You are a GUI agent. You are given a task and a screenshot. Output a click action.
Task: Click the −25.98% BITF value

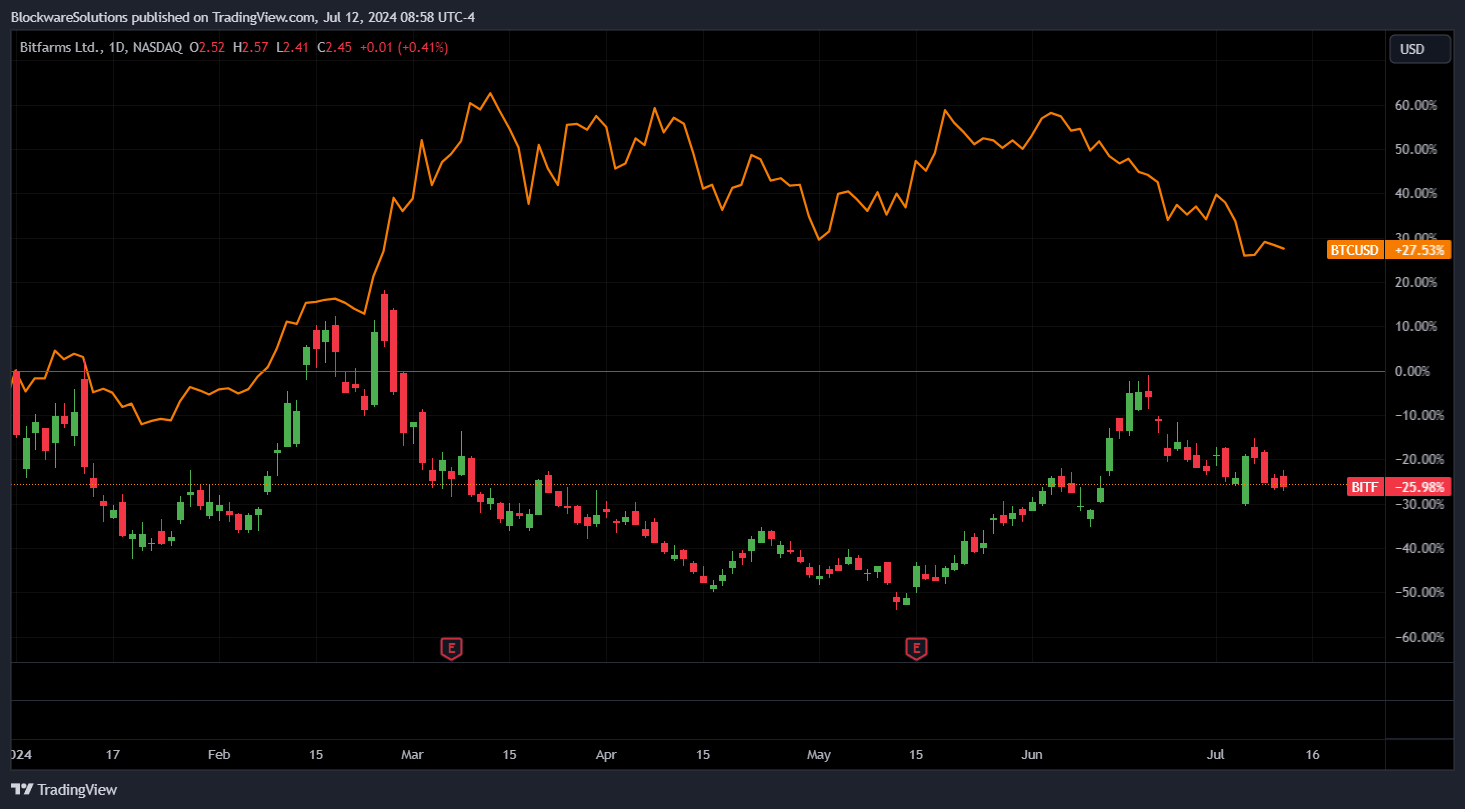click(1418, 487)
